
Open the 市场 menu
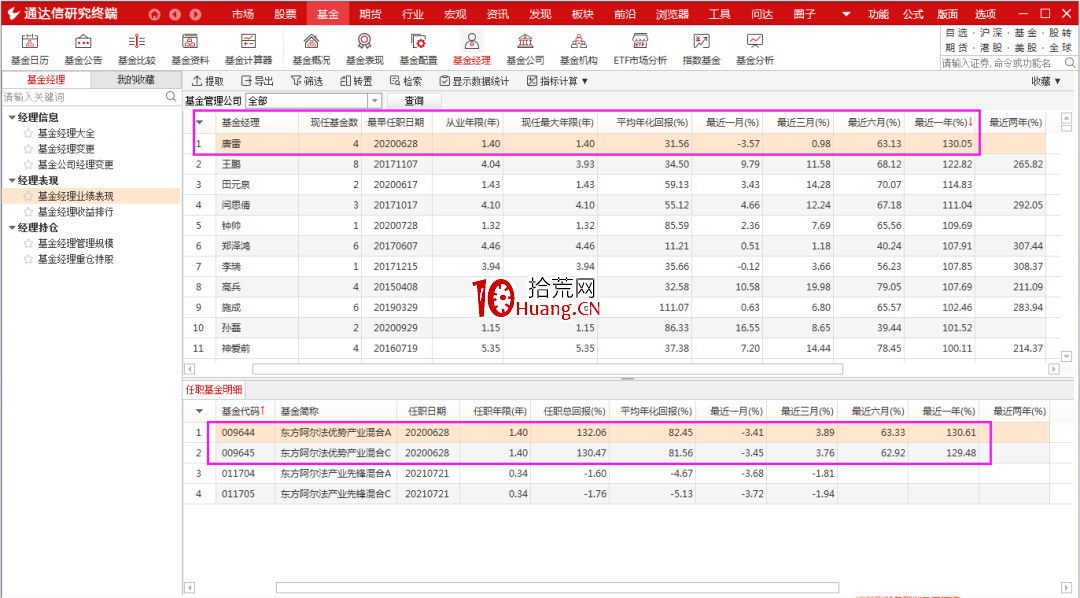click(242, 14)
